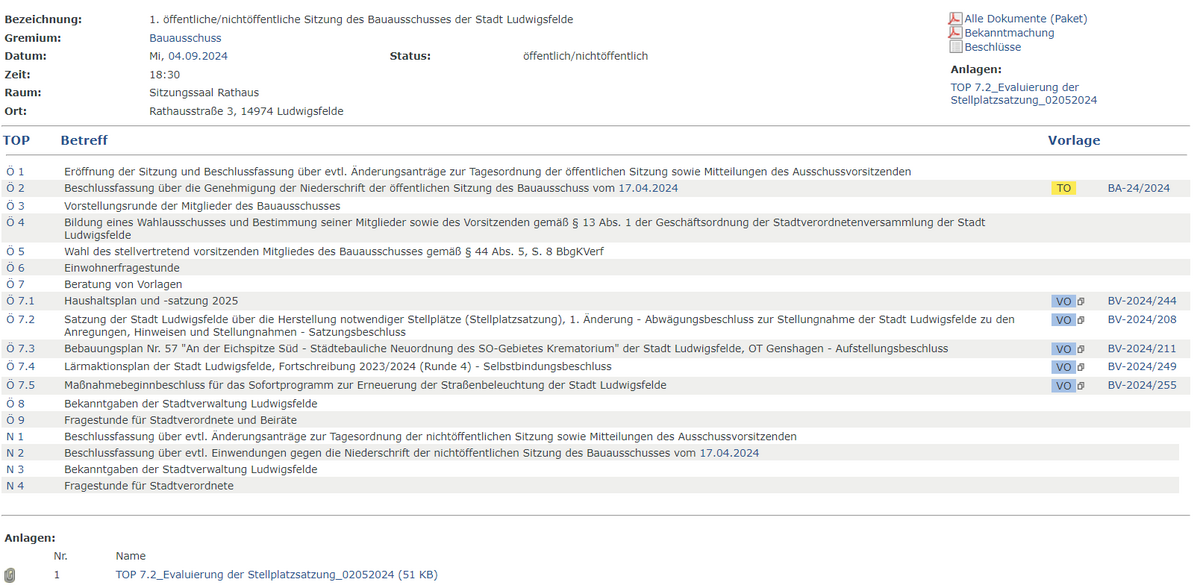Image resolution: width=1200 pixels, height=585 pixels.
Task: Click paperclip attachment icon in Anlagen list
Action: 10,575
